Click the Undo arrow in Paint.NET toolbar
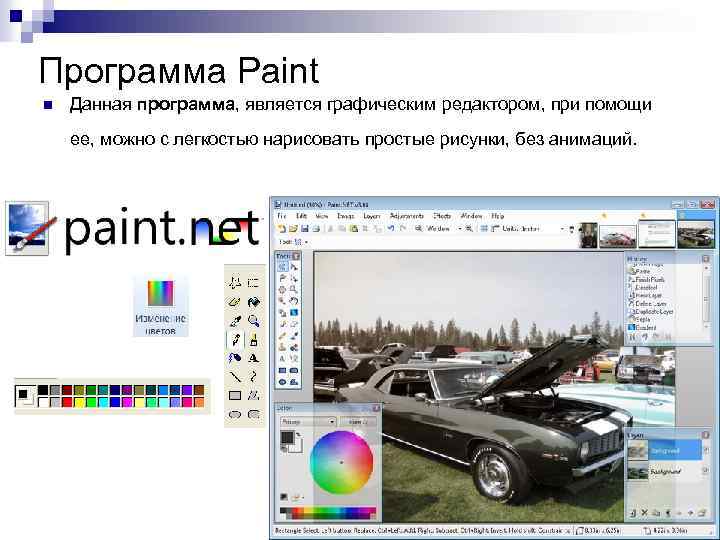Viewport: 720px width, 540px height. click(391, 228)
